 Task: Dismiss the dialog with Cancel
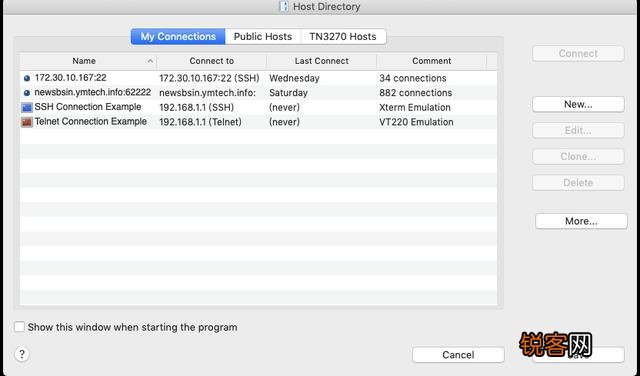click(458, 355)
